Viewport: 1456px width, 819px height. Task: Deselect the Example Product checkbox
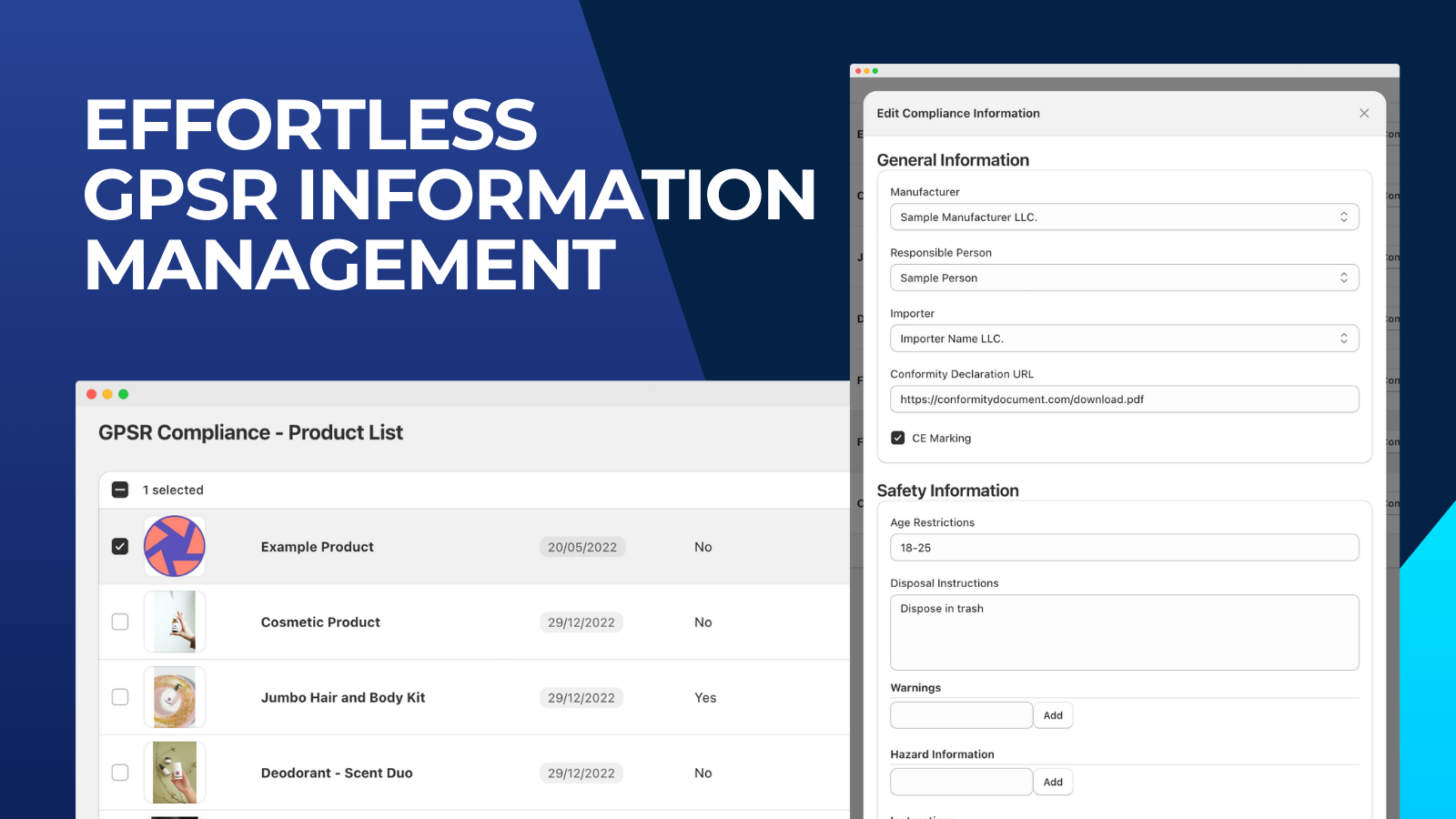point(119,546)
